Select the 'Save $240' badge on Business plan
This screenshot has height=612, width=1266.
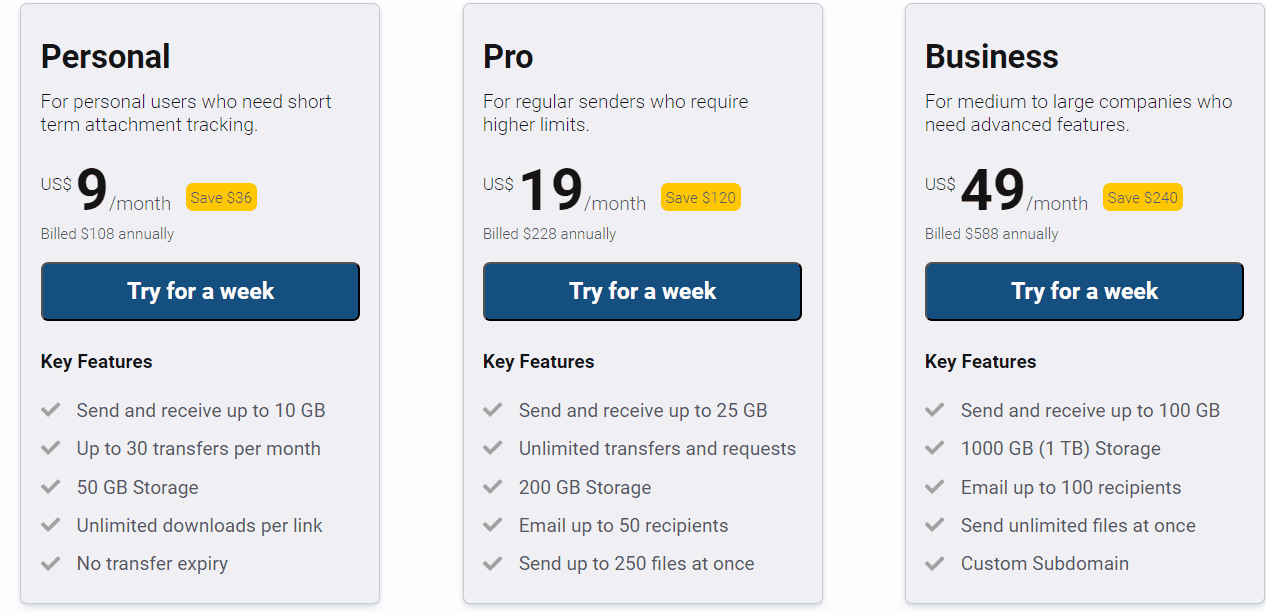tap(1143, 197)
